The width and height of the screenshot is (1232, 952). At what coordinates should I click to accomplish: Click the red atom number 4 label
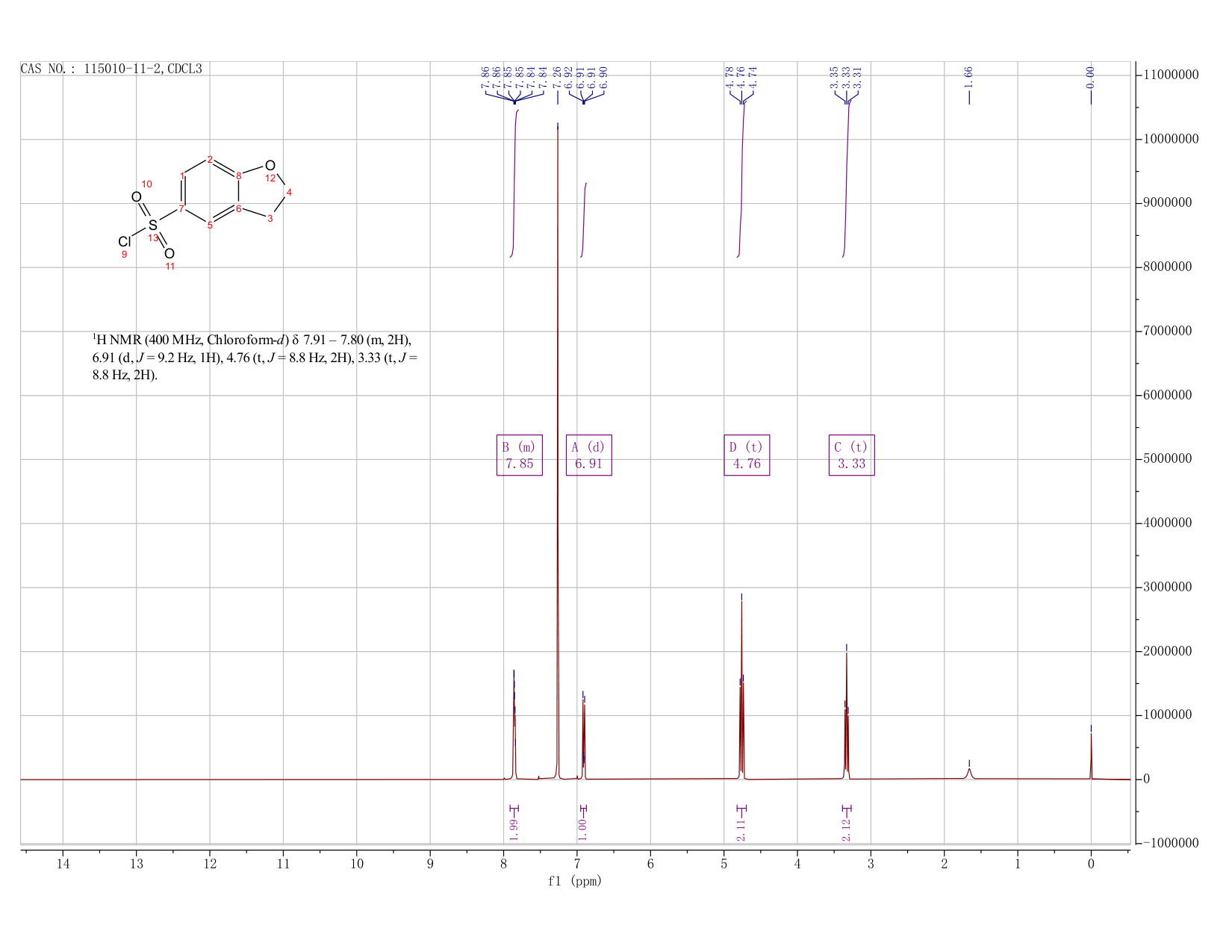(289, 193)
